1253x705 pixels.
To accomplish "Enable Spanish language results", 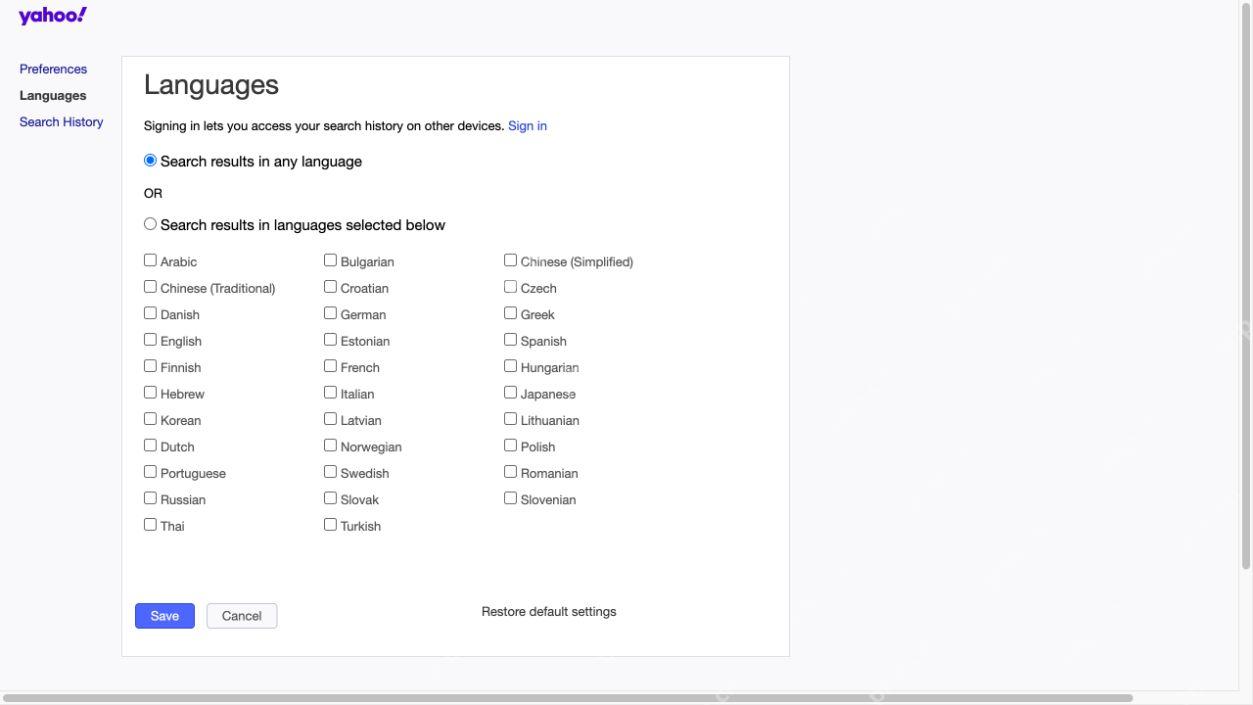I will pos(511,340).
